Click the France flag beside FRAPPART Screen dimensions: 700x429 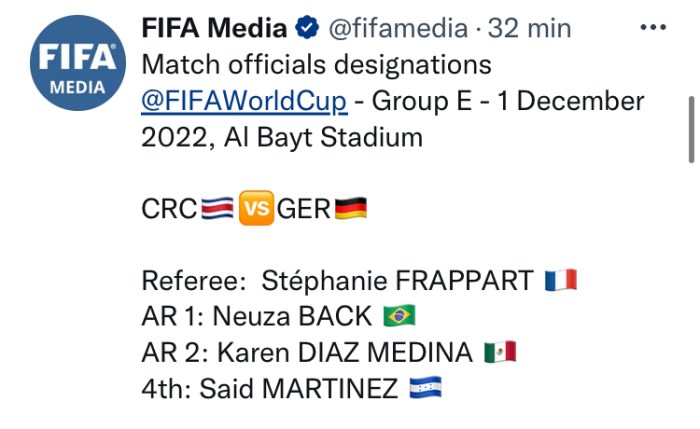[x=561, y=281]
